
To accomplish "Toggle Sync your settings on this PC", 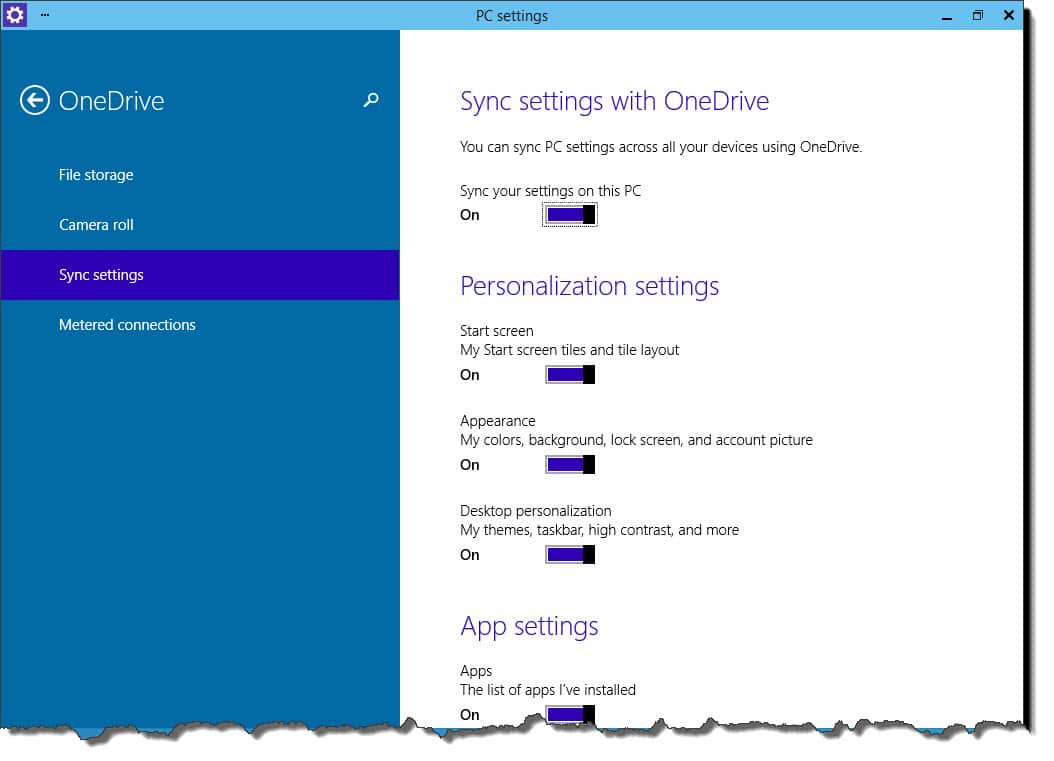I will click(570, 214).
